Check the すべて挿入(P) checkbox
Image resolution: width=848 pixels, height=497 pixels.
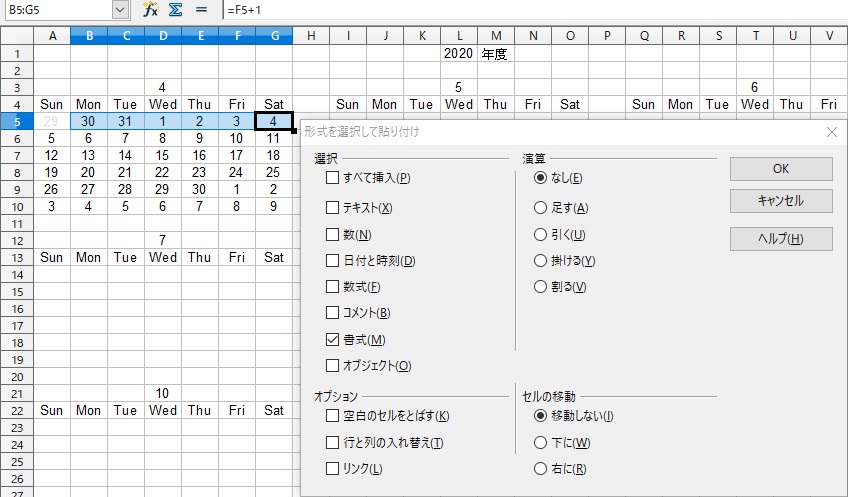point(332,177)
